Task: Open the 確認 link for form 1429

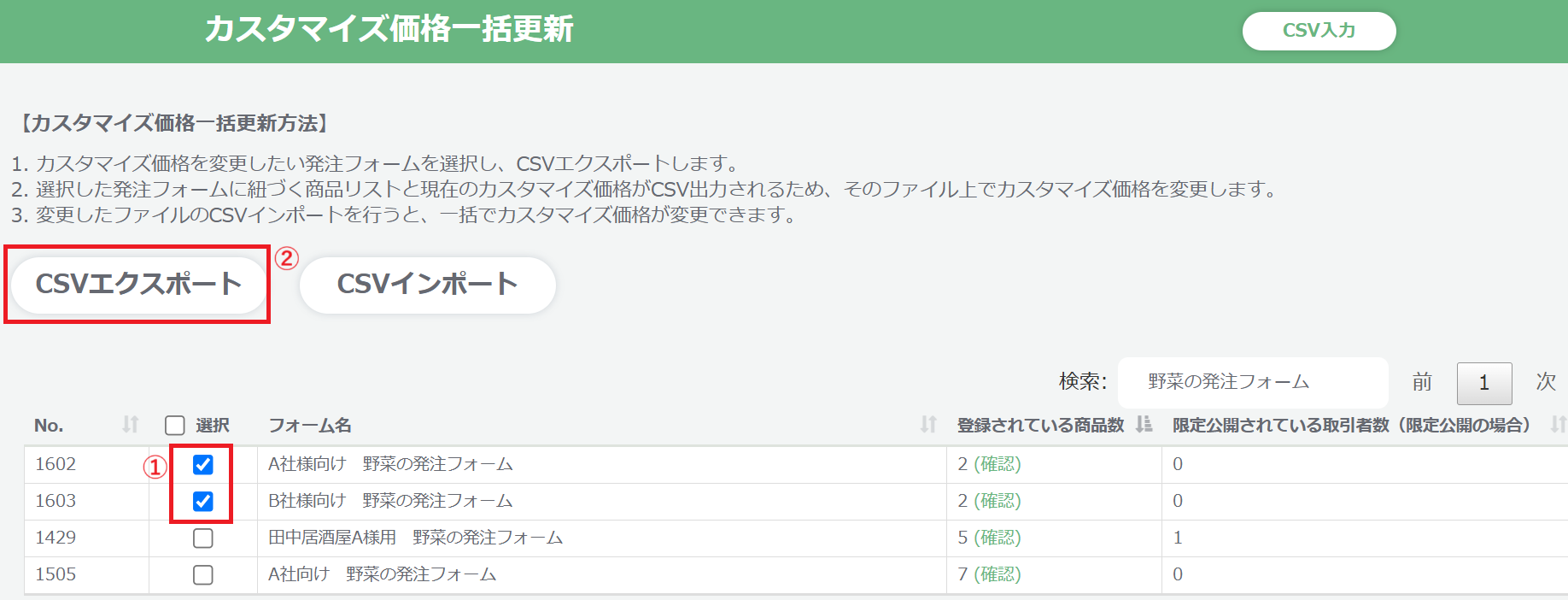Action: pos(998,538)
